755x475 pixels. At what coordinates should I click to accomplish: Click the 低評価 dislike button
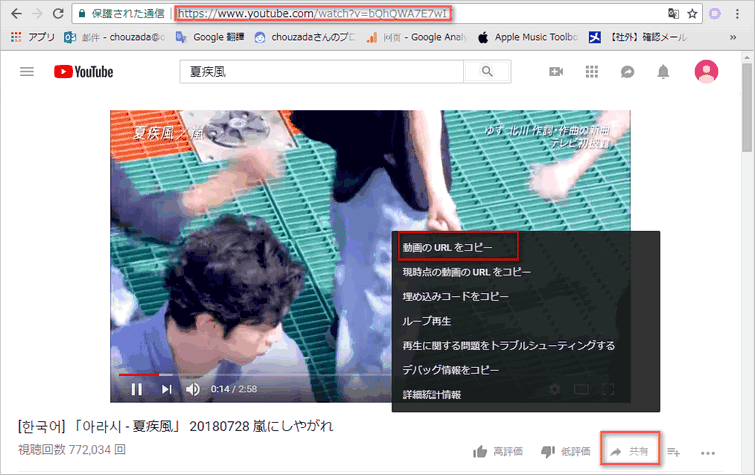(x=566, y=451)
